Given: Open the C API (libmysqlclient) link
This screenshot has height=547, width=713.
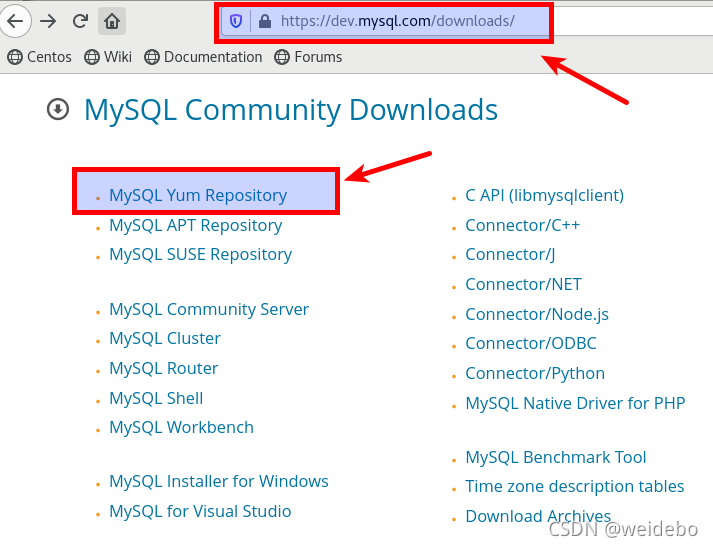Looking at the screenshot, I should click(x=544, y=196).
